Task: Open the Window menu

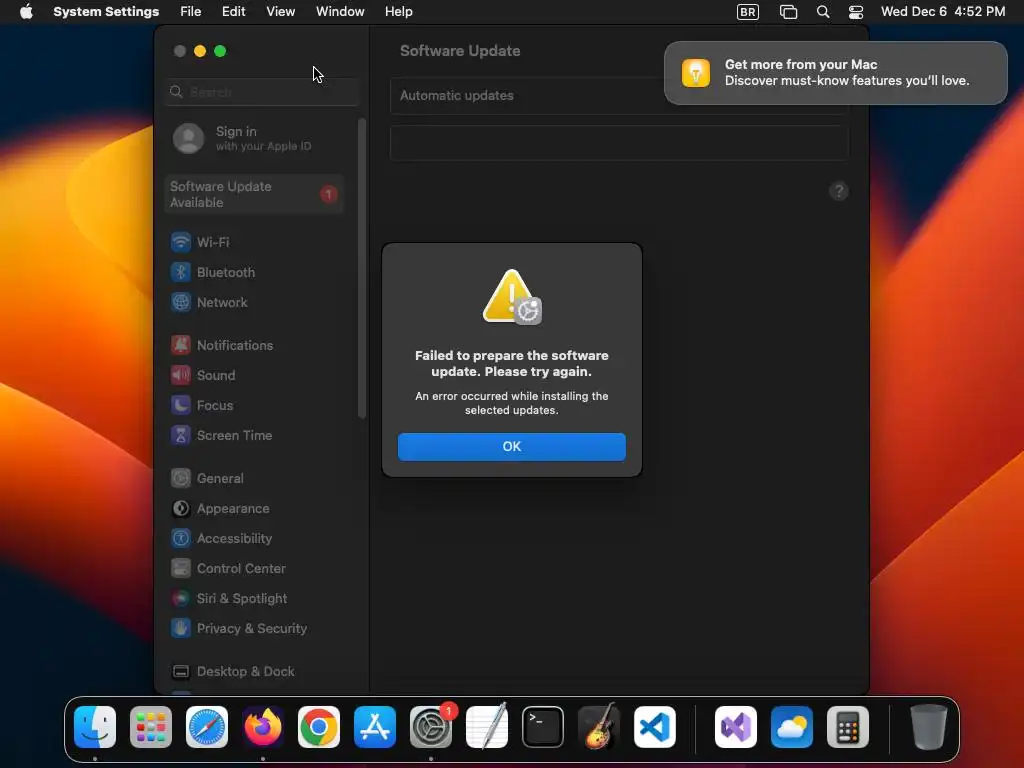Action: [x=340, y=12]
